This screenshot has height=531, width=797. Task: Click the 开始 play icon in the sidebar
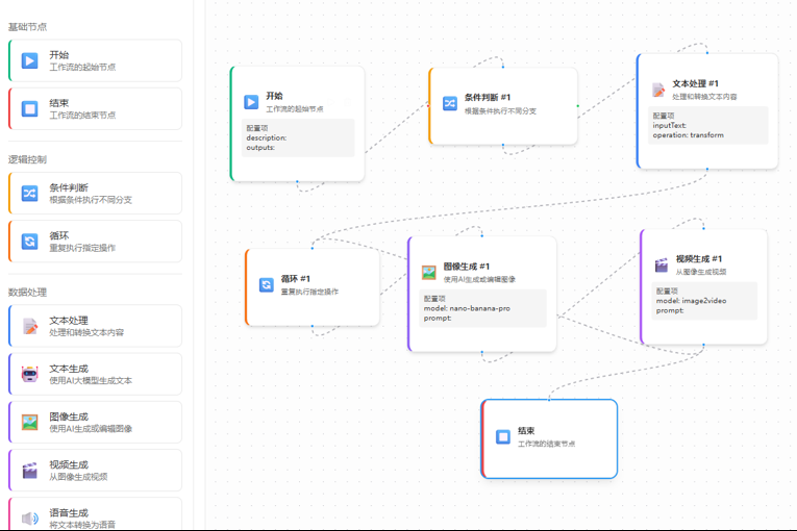(x=30, y=61)
